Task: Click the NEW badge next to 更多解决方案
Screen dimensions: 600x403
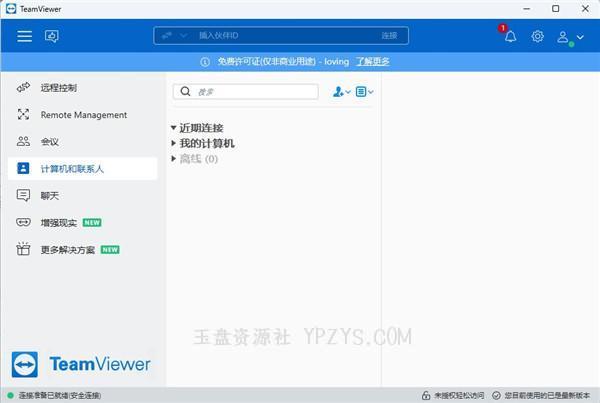Action: point(110,250)
